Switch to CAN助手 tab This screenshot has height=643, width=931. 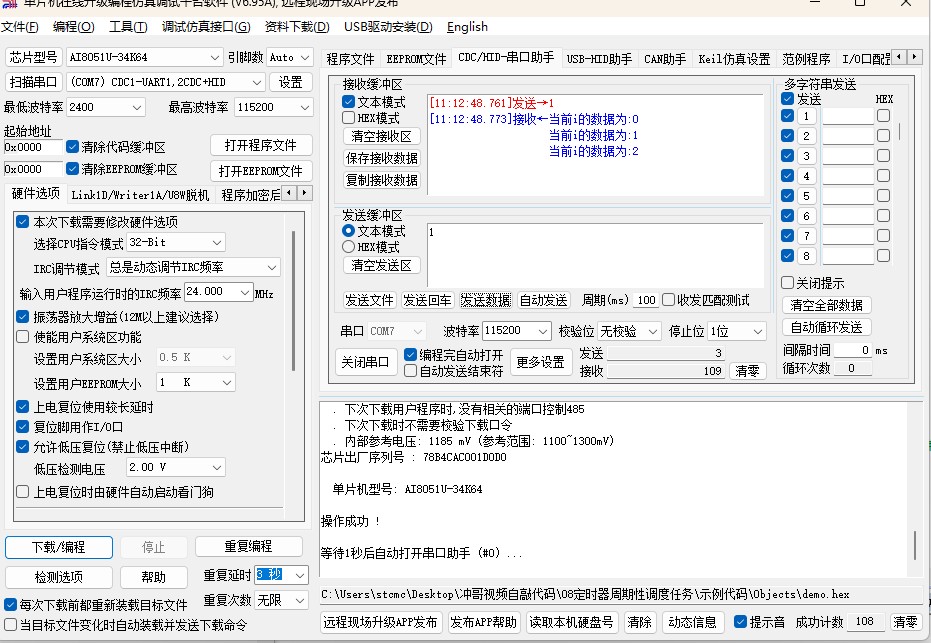[665, 59]
